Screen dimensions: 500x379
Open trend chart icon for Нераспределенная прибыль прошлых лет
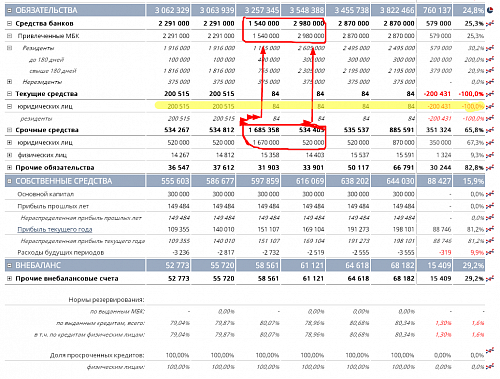coord(490,218)
